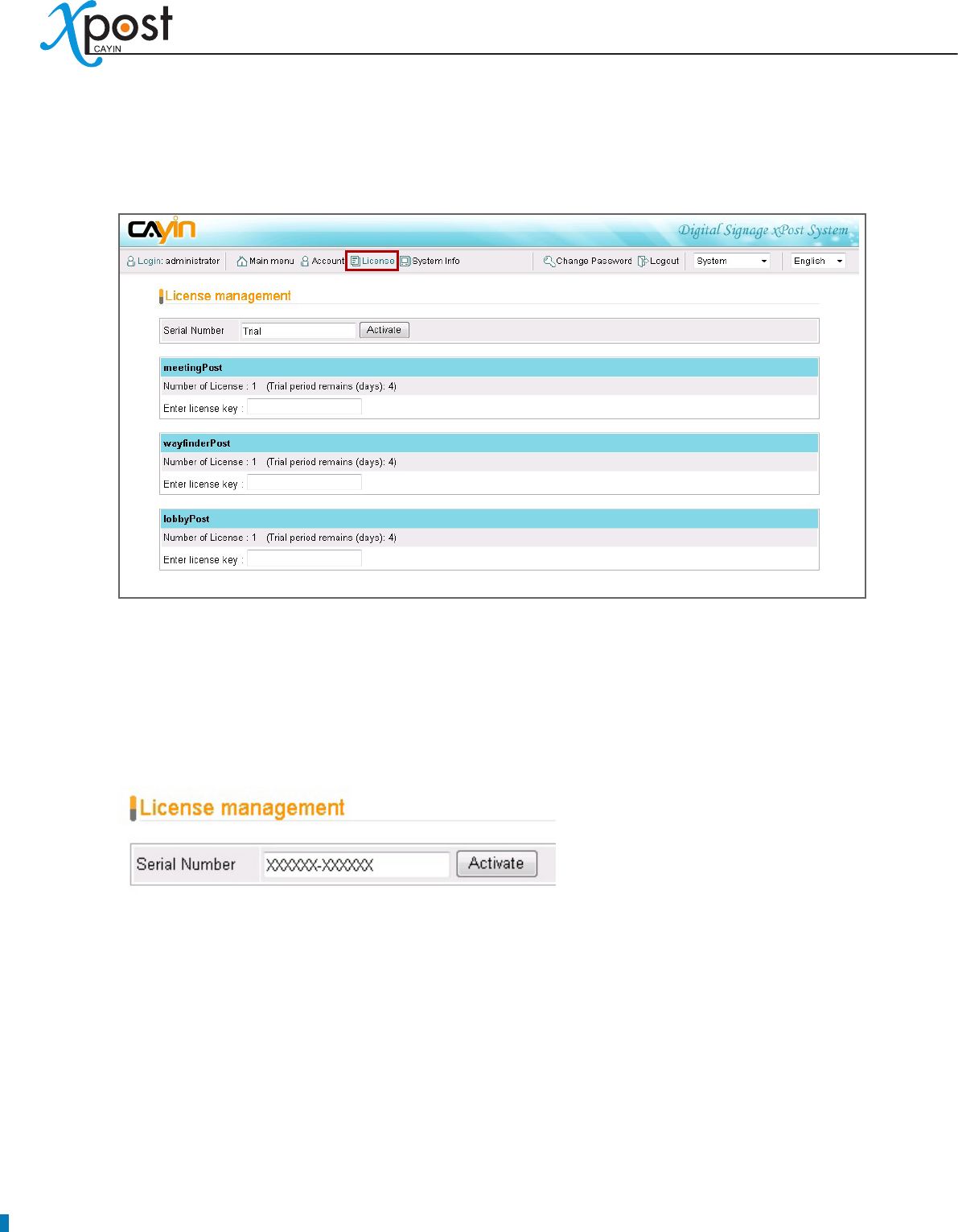Click lobbyPost Enter license key label

pos(203,560)
